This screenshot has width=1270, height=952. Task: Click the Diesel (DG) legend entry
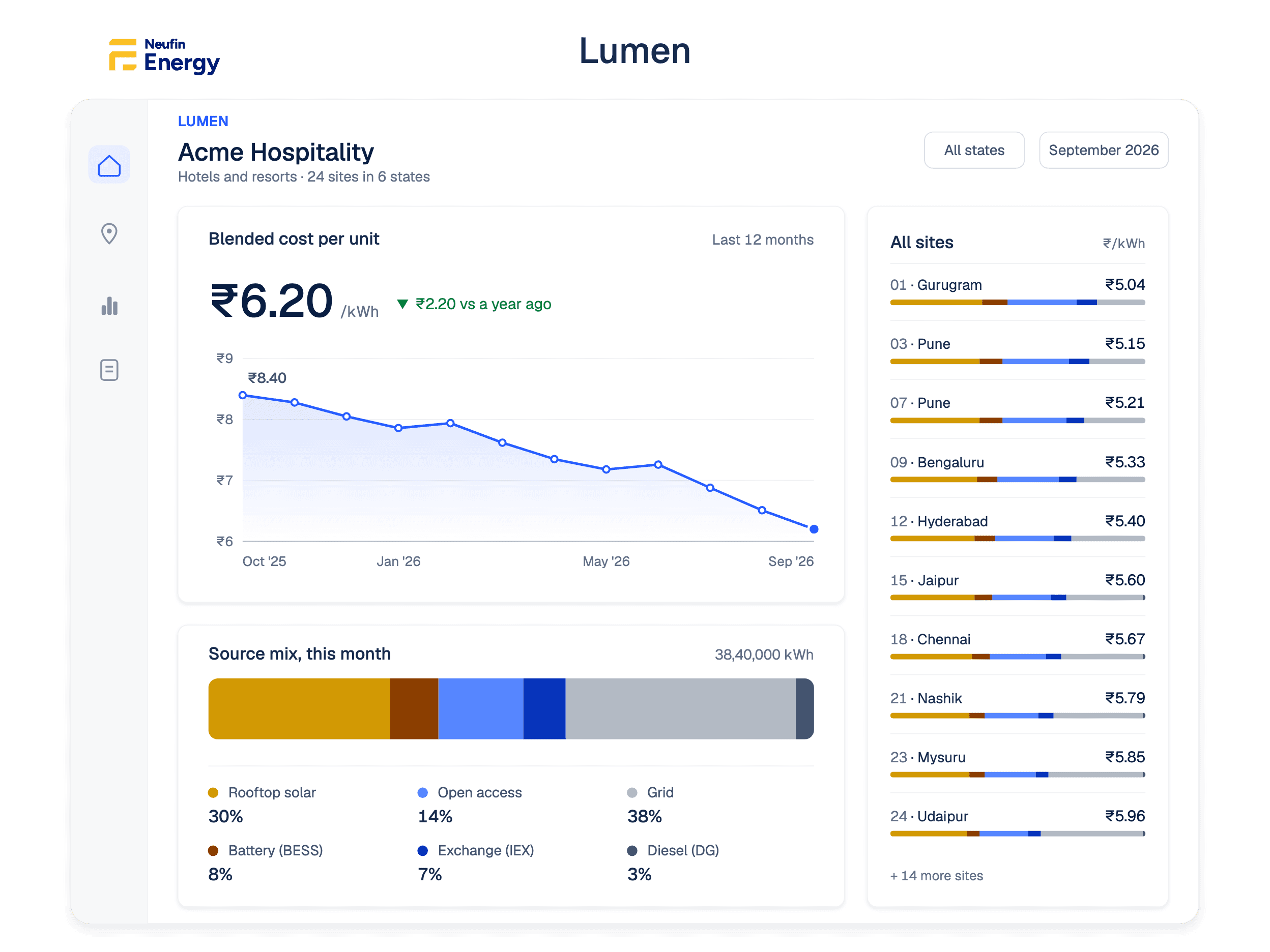[x=673, y=862]
